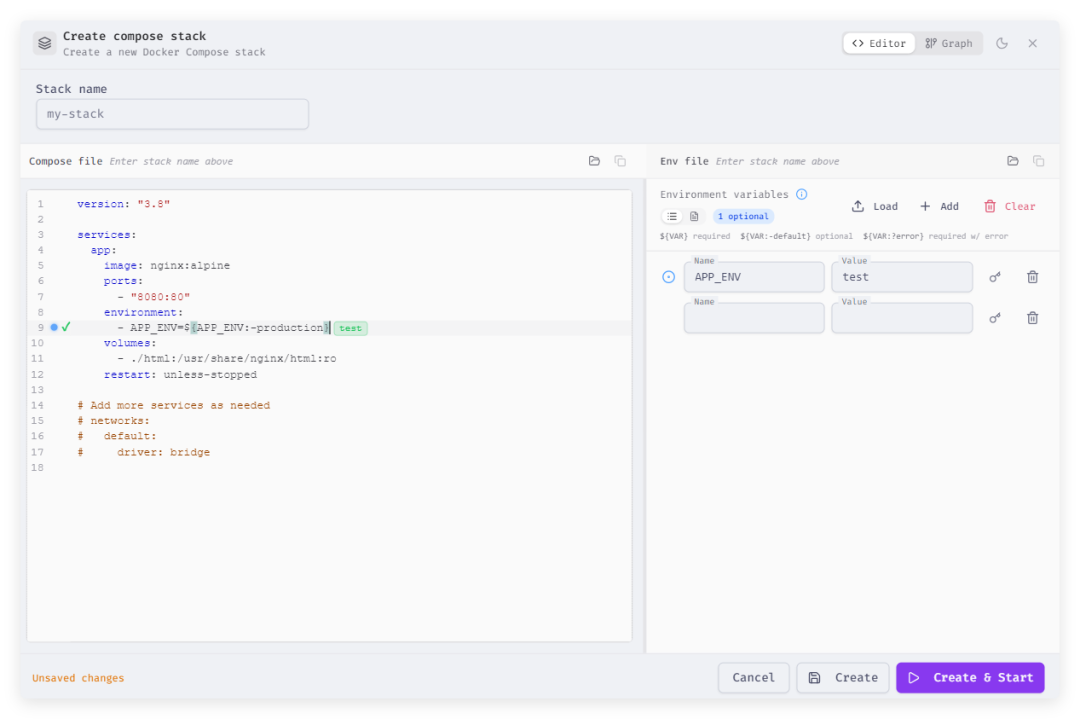Viewport: 1080px width, 719px height.
Task: Delete the empty variable row
Action: pos(1032,318)
